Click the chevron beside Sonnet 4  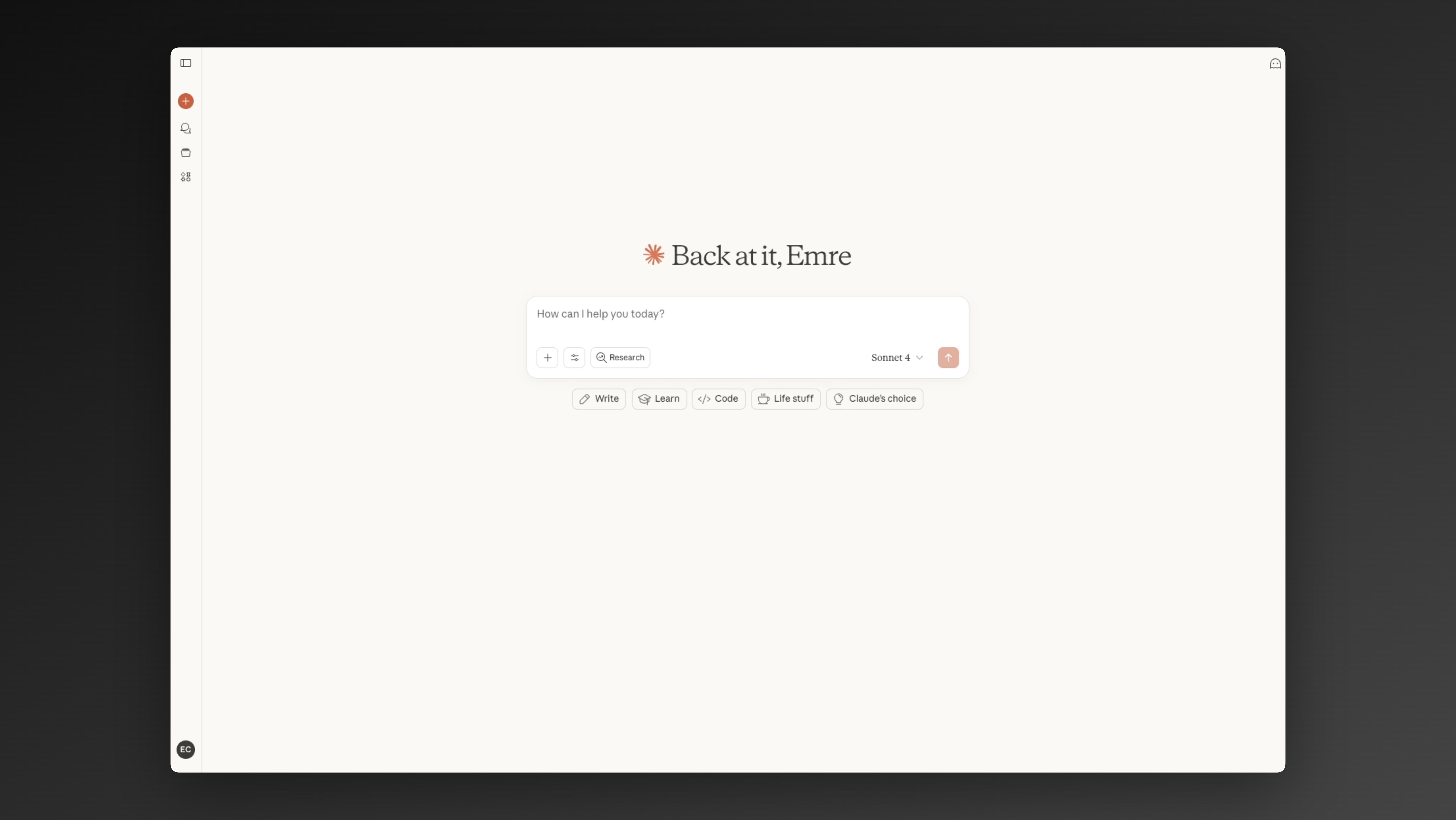(x=919, y=358)
